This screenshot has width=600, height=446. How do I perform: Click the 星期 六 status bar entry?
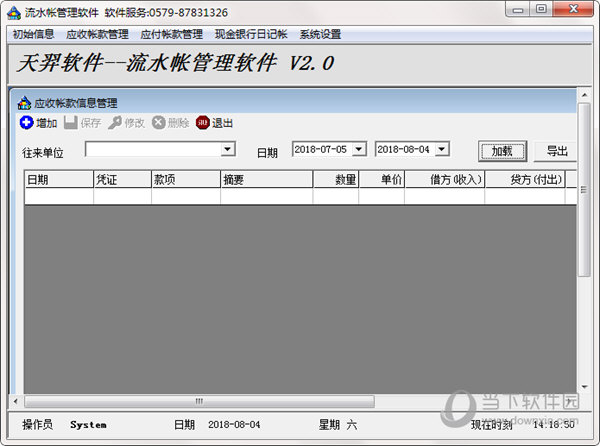point(338,425)
